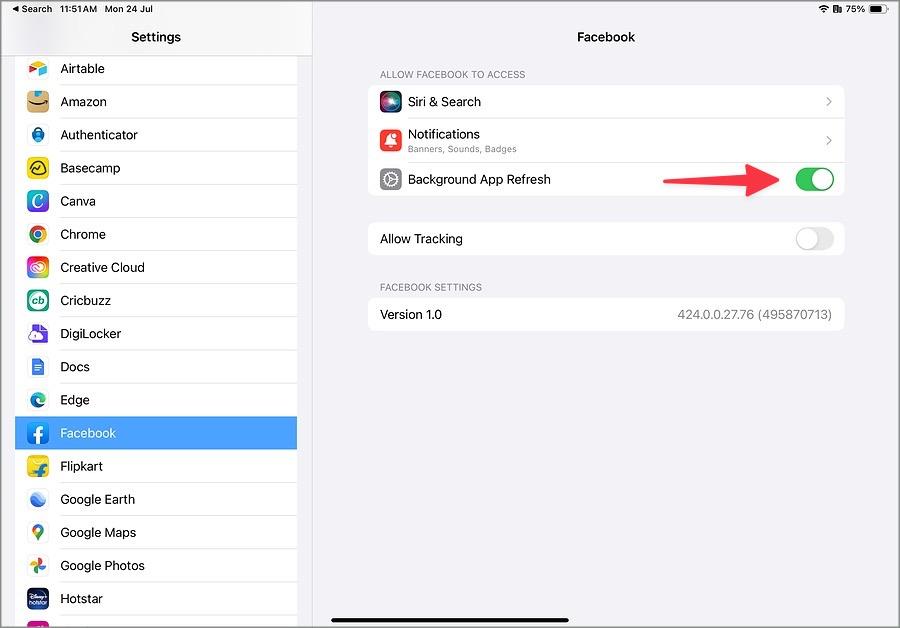Image resolution: width=900 pixels, height=628 pixels.
Task: Click the 'Facebook' page title
Action: click(x=606, y=37)
